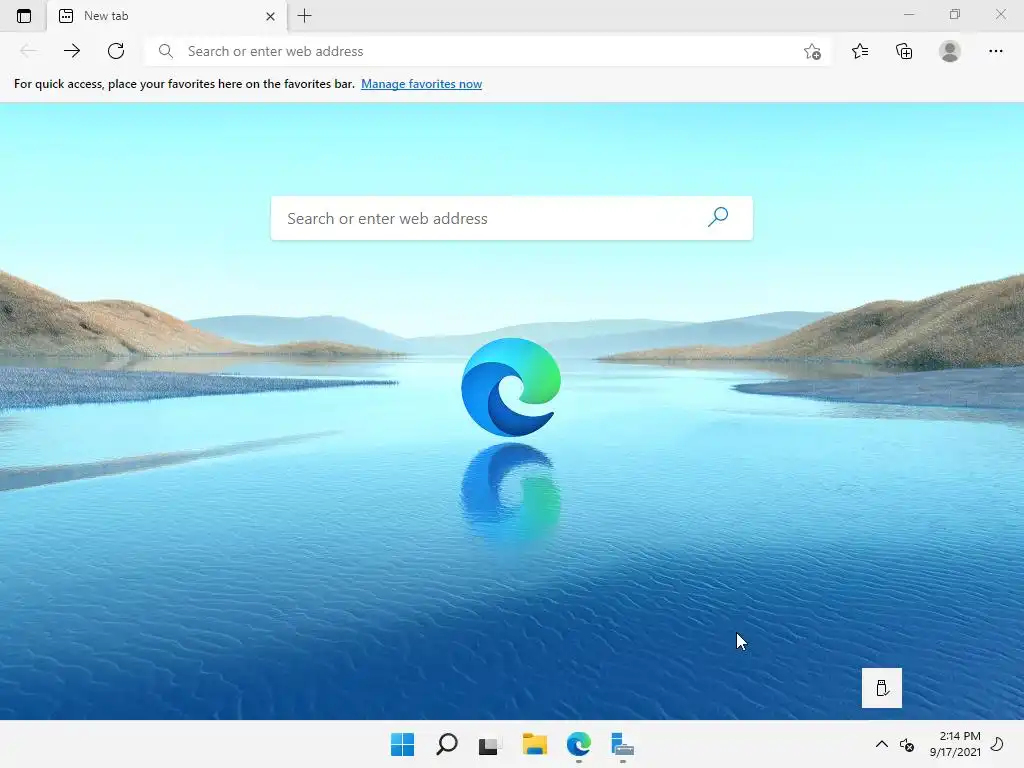Click Manage favorites now link
The image size is (1024, 768).
[421, 84]
